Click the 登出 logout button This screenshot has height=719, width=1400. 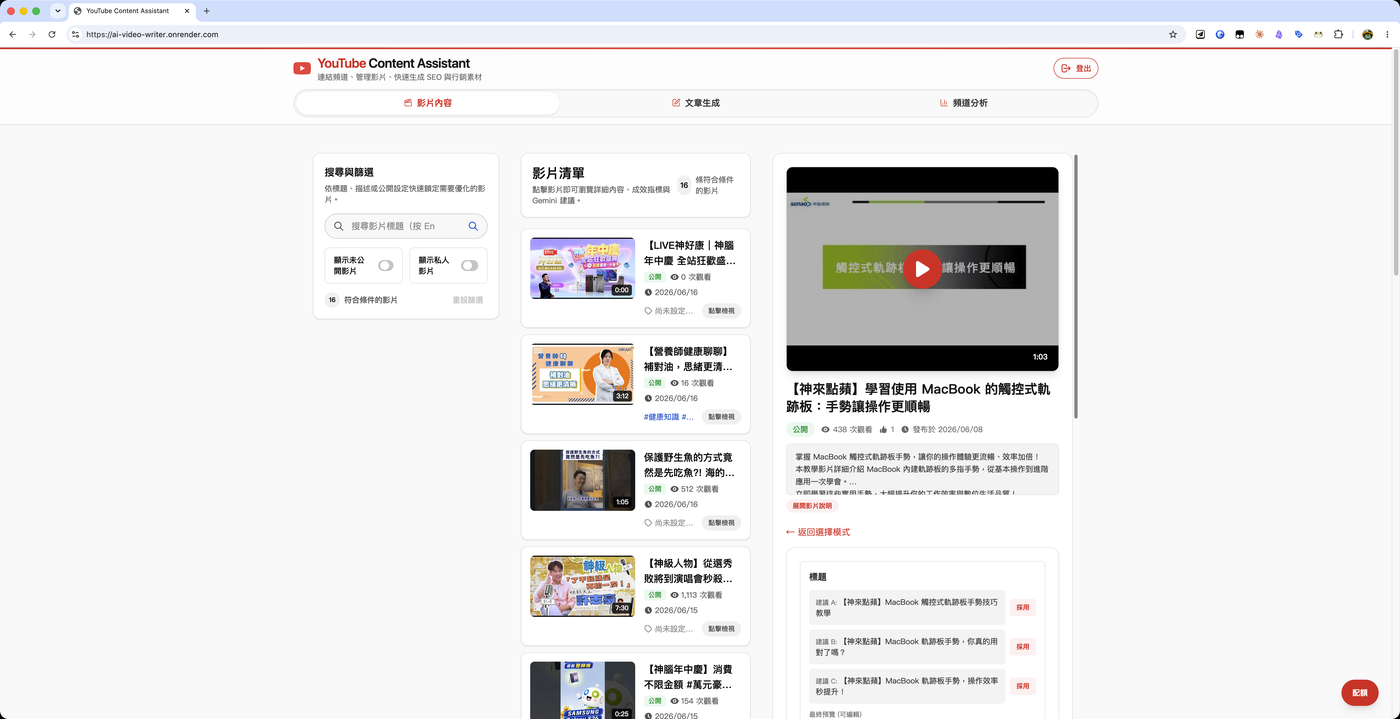pos(1076,68)
